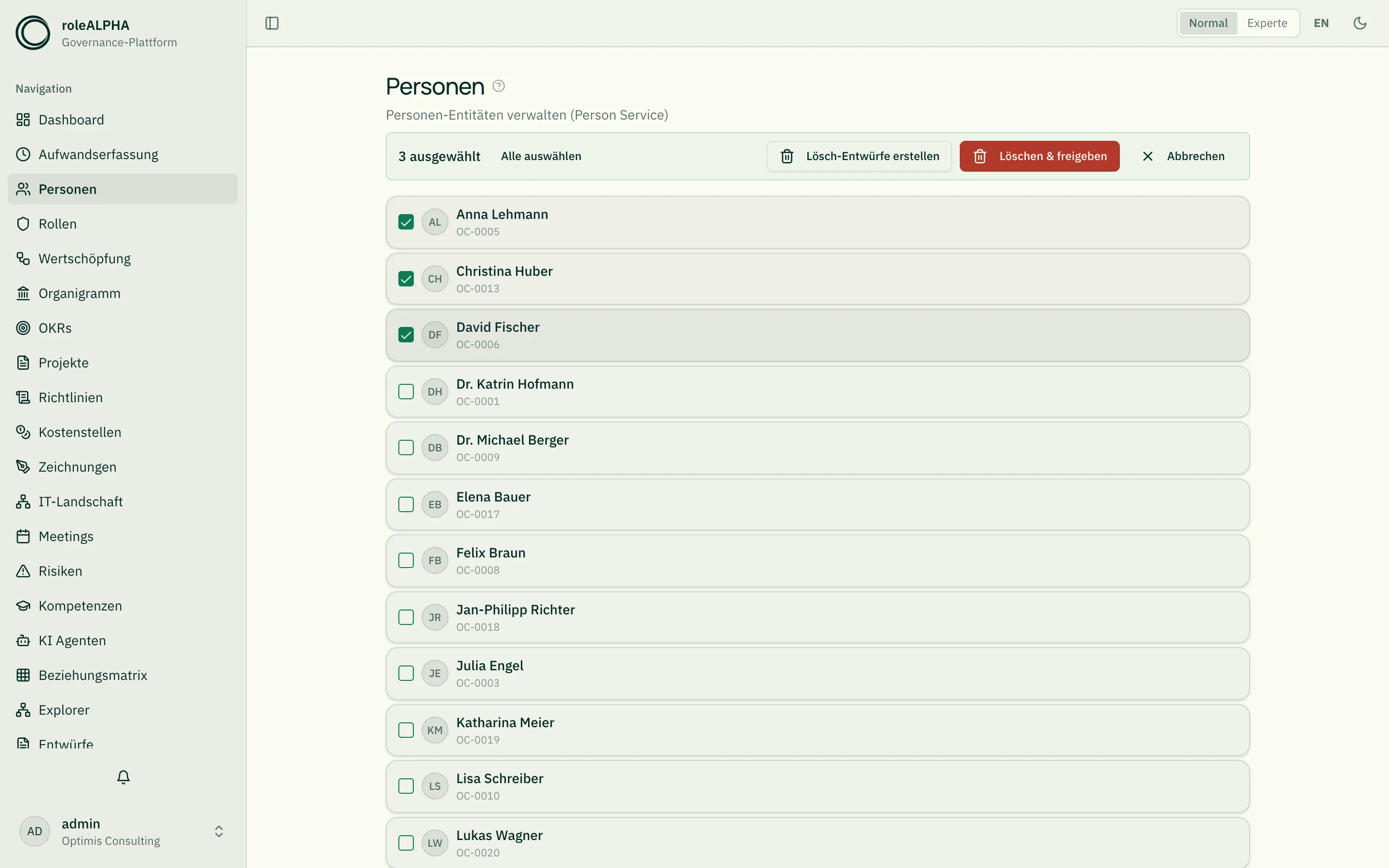Click the admin user avatar AD
This screenshot has height=868, width=1389.
click(34, 831)
